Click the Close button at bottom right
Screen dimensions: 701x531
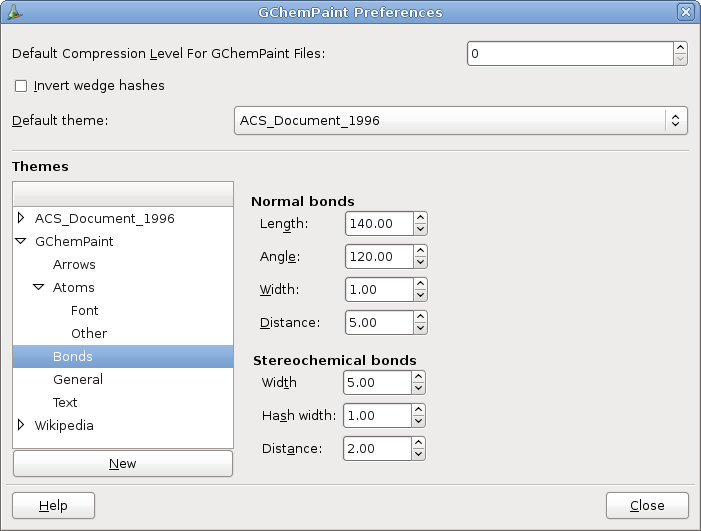click(647, 506)
